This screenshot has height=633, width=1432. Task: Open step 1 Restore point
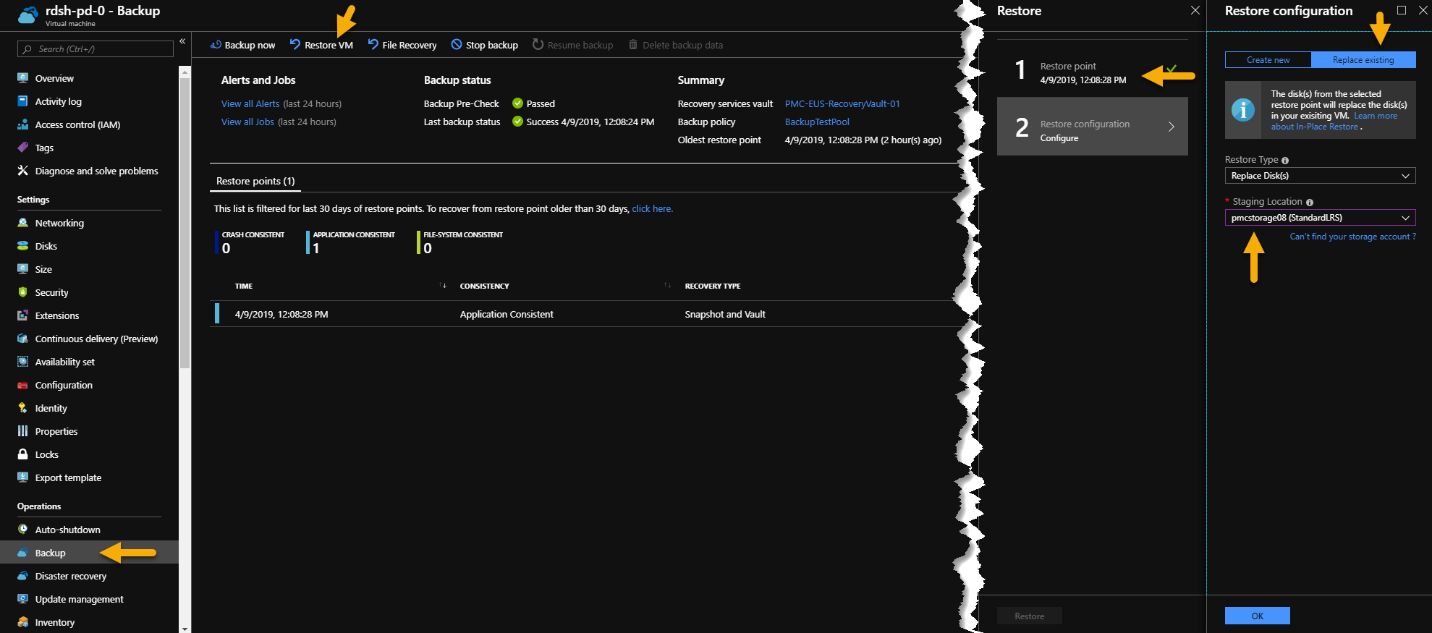pyautogui.click(x=1092, y=68)
